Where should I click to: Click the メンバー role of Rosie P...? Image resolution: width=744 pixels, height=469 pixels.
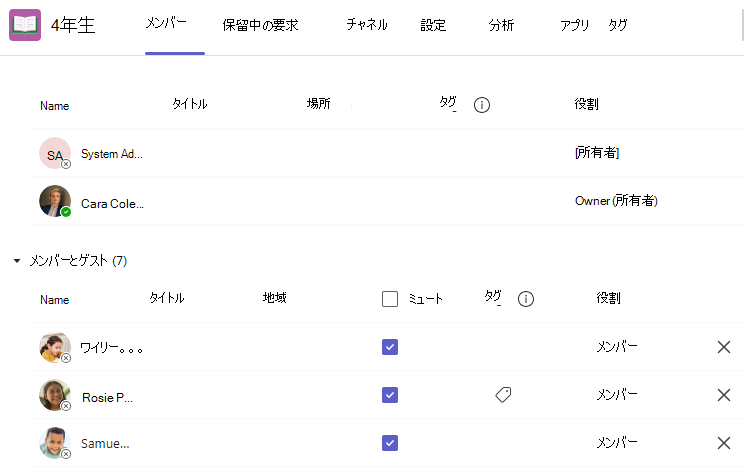(x=617, y=394)
